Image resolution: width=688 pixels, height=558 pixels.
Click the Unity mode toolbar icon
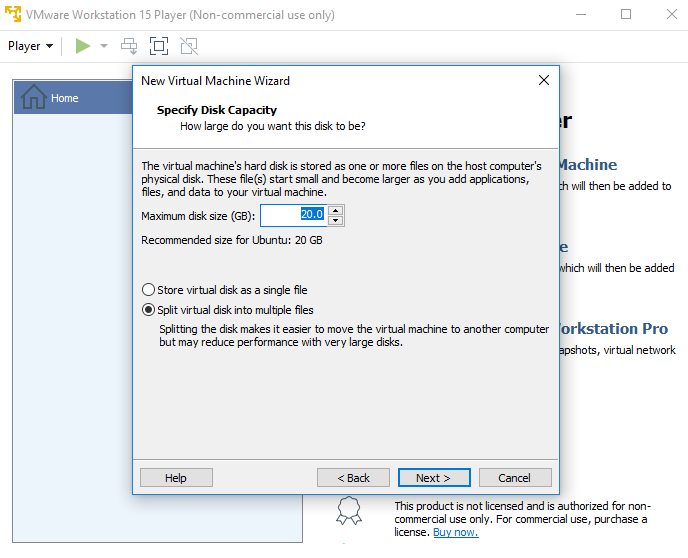[189, 46]
